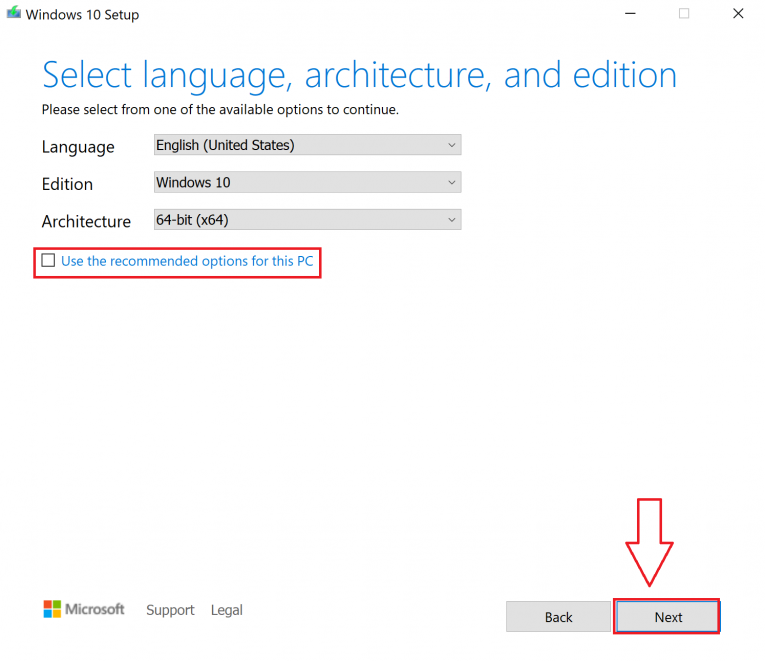This screenshot has width=765, height=661.
Task: Click the Language field label
Action: tap(78, 147)
